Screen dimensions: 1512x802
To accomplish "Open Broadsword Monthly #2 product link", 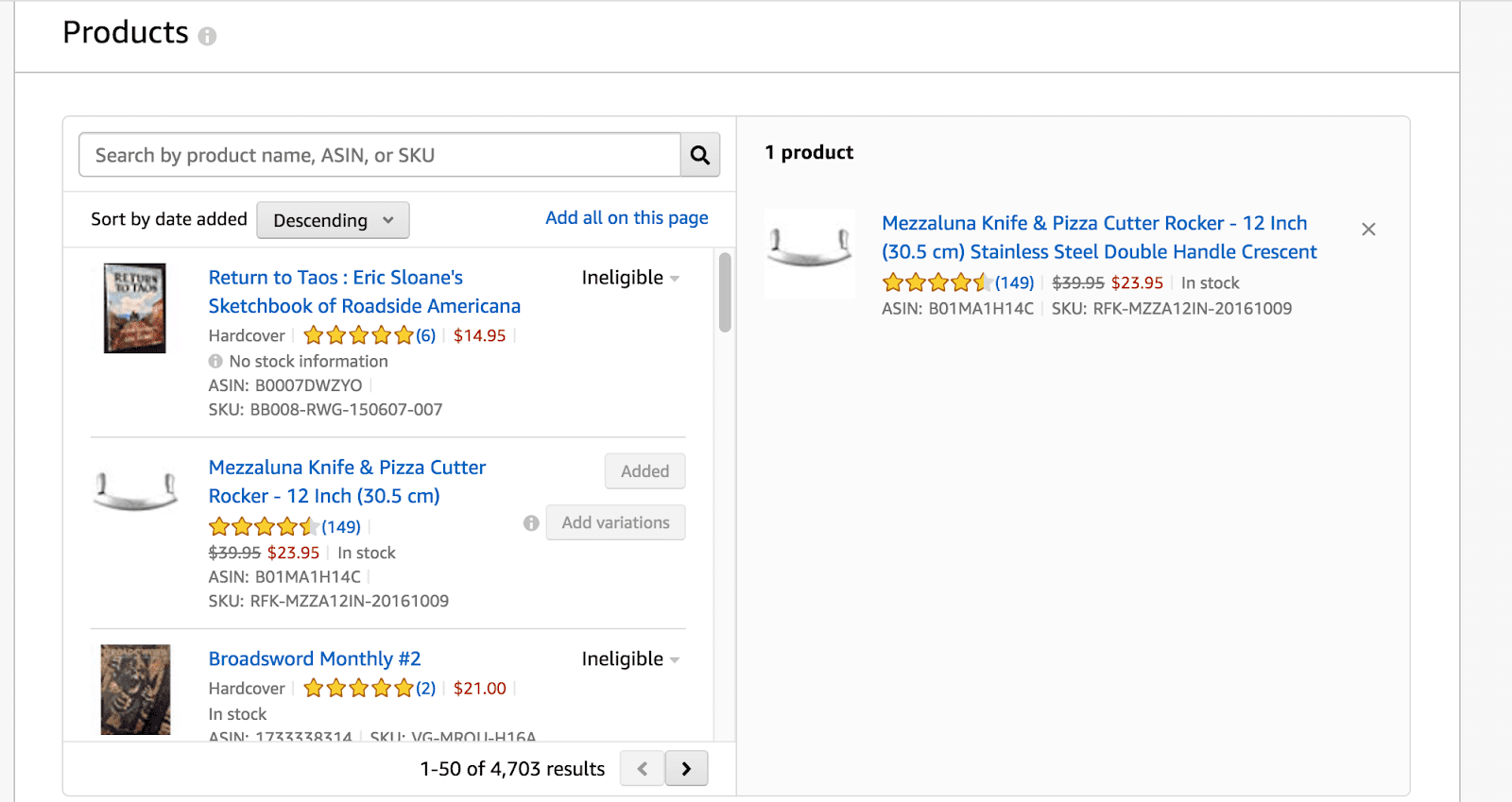I will pyautogui.click(x=315, y=659).
